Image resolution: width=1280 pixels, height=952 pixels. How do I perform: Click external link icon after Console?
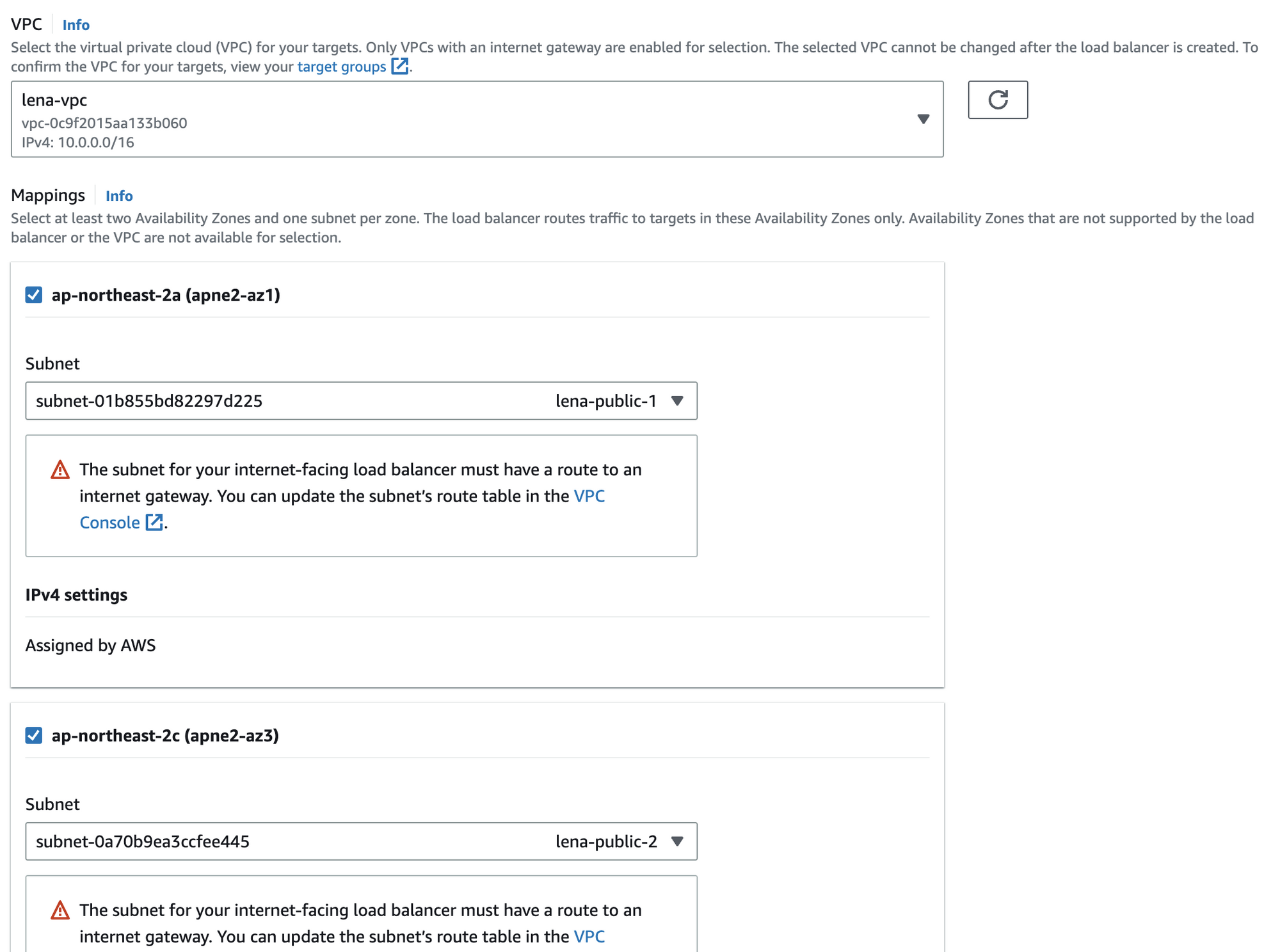pos(154,522)
